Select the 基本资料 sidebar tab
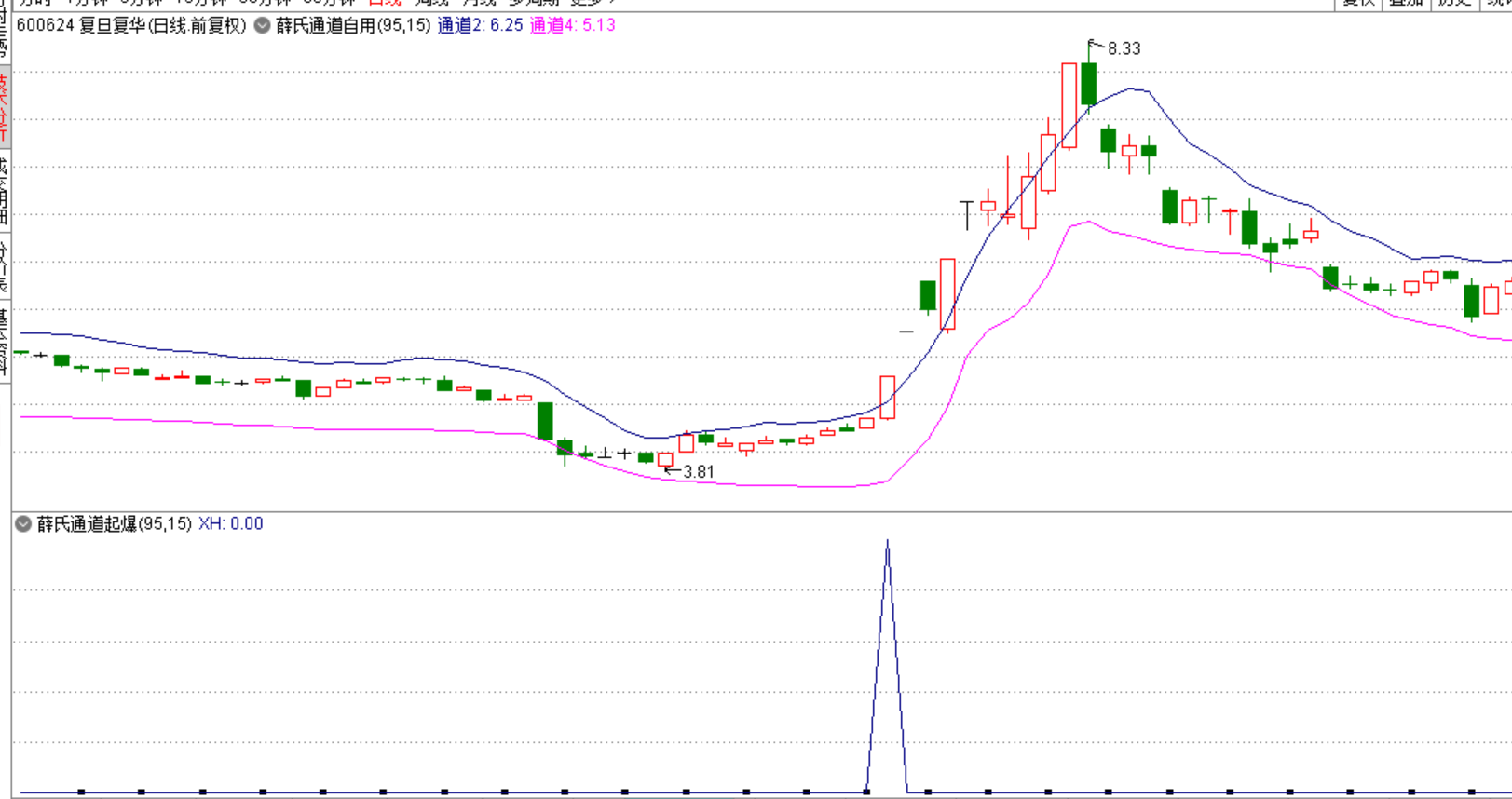The image size is (1512, 799). (x=4, y=341)
